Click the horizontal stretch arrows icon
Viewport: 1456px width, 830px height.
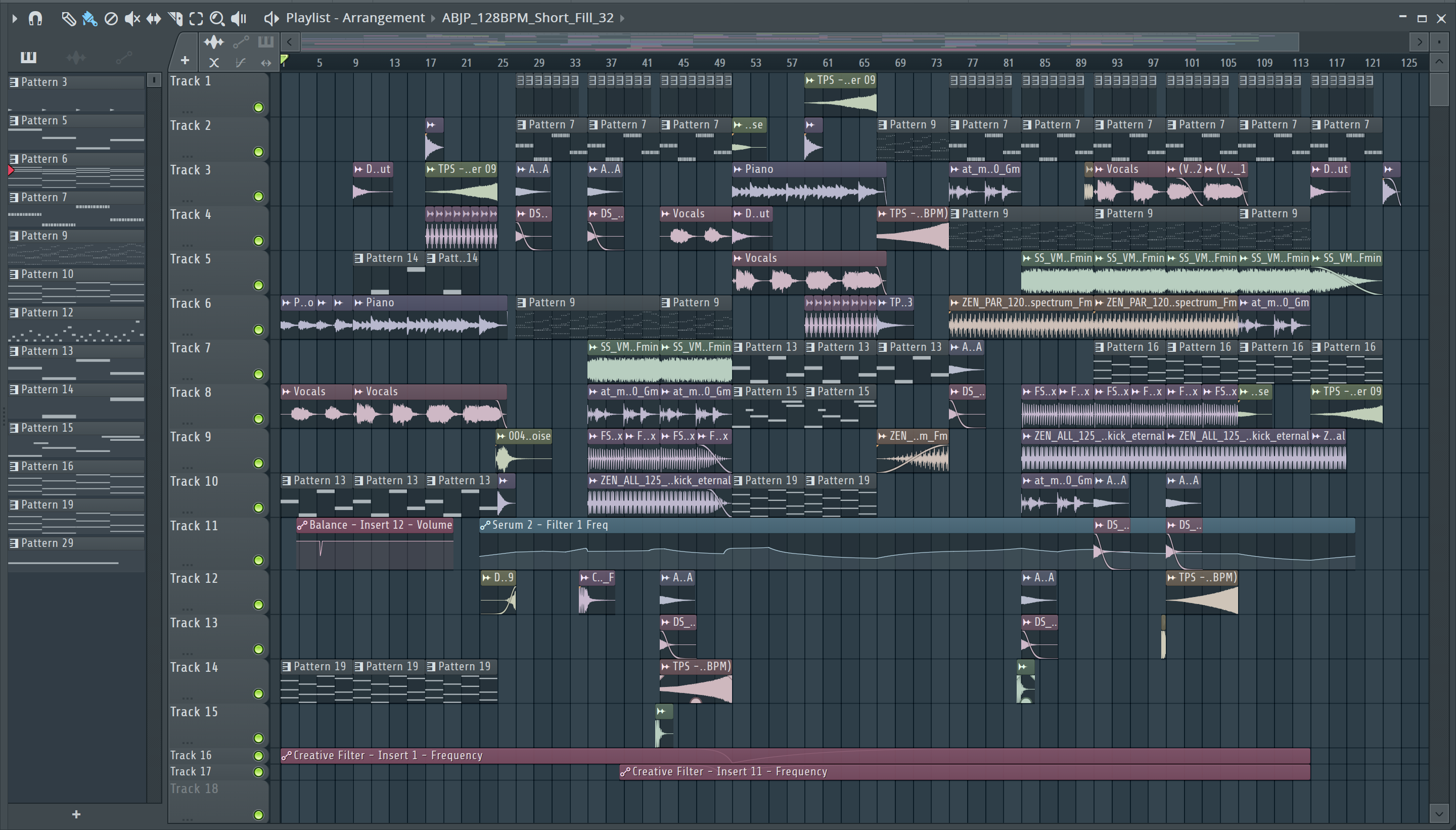(265, 63)
